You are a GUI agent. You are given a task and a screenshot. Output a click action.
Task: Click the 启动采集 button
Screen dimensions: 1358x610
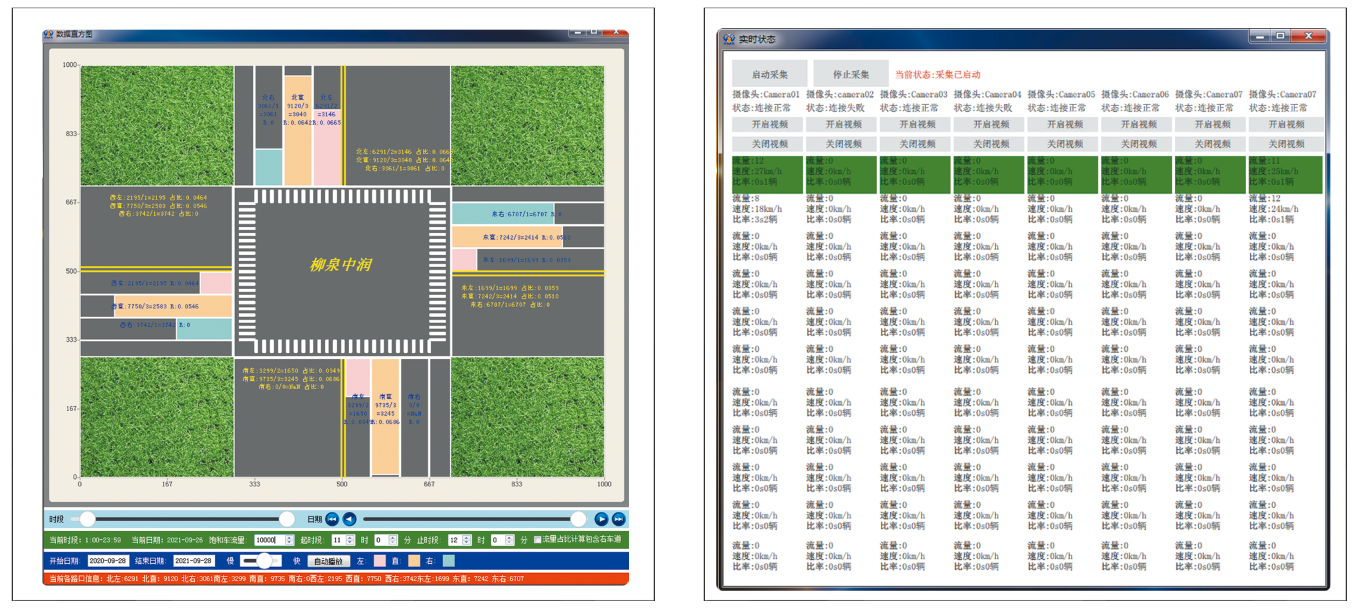click(x=769, y=74)
